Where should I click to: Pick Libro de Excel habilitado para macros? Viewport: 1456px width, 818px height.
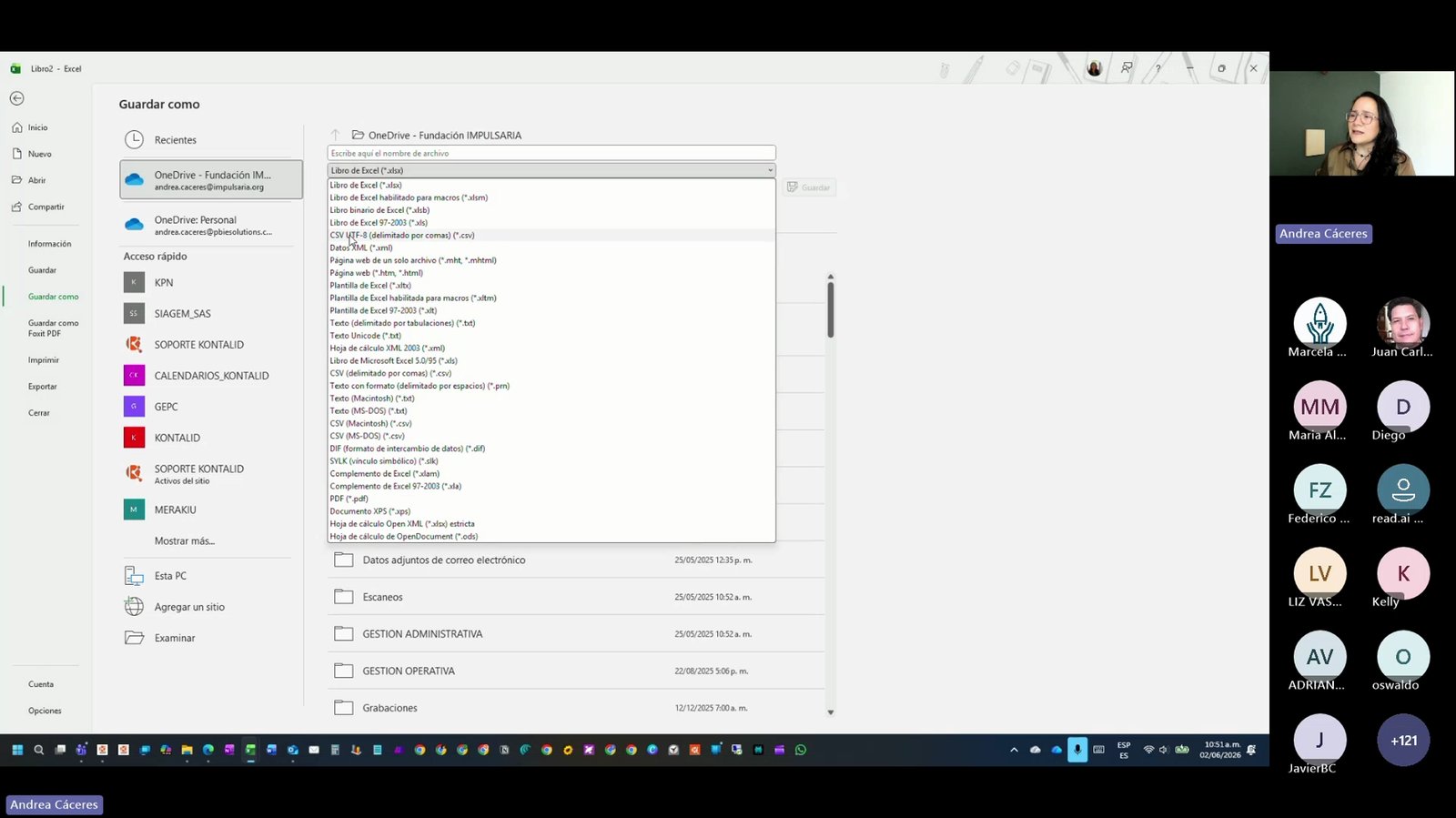[551, 197]
